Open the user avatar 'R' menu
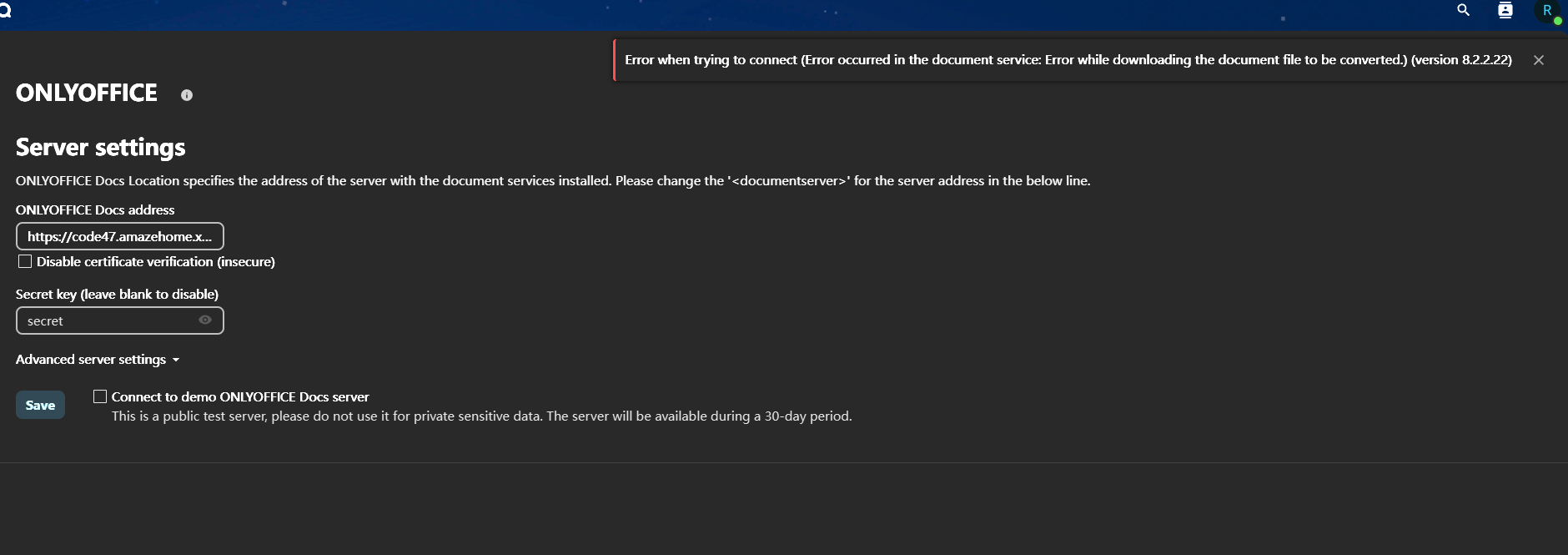Viewport: 1568px width, 555px height. [1547, 11]
